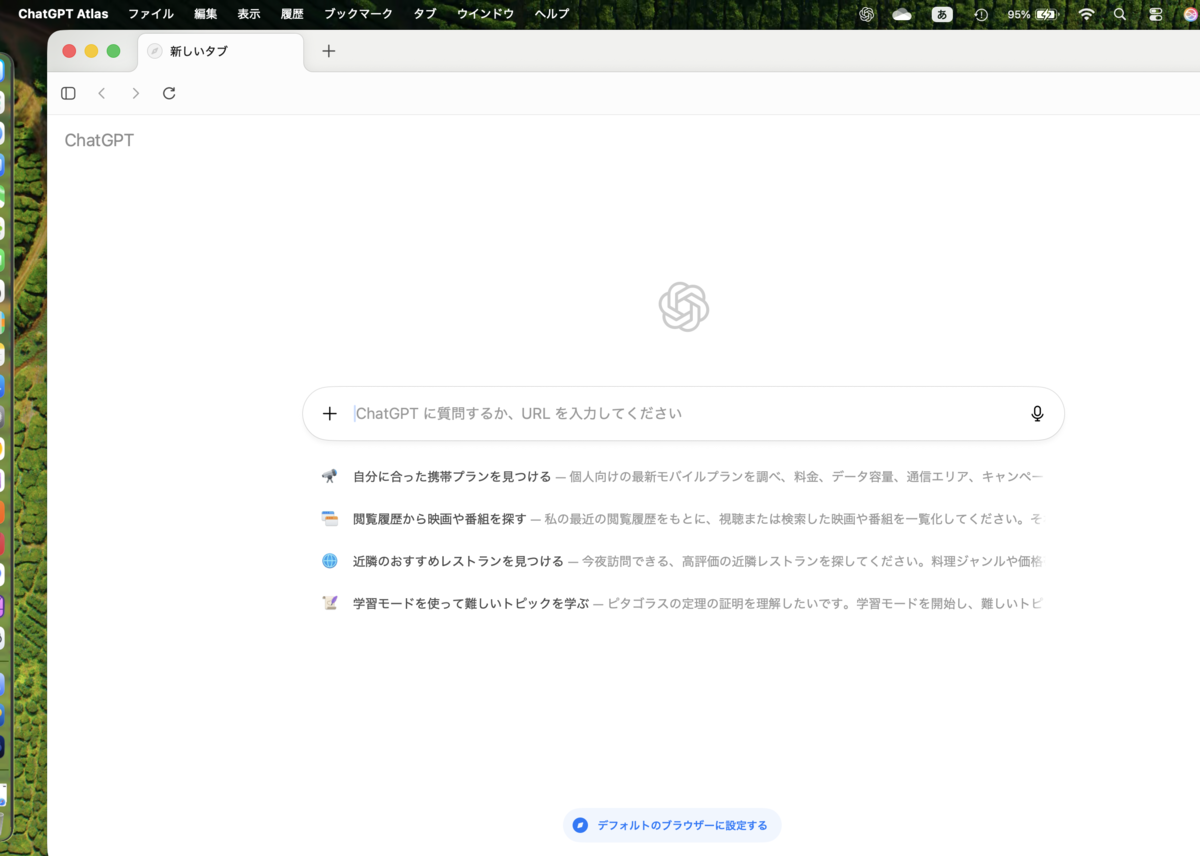Click the favicon on 新しいタブ tab
The height and width of the screenshot is (856, 1200).
coord(155,51)
